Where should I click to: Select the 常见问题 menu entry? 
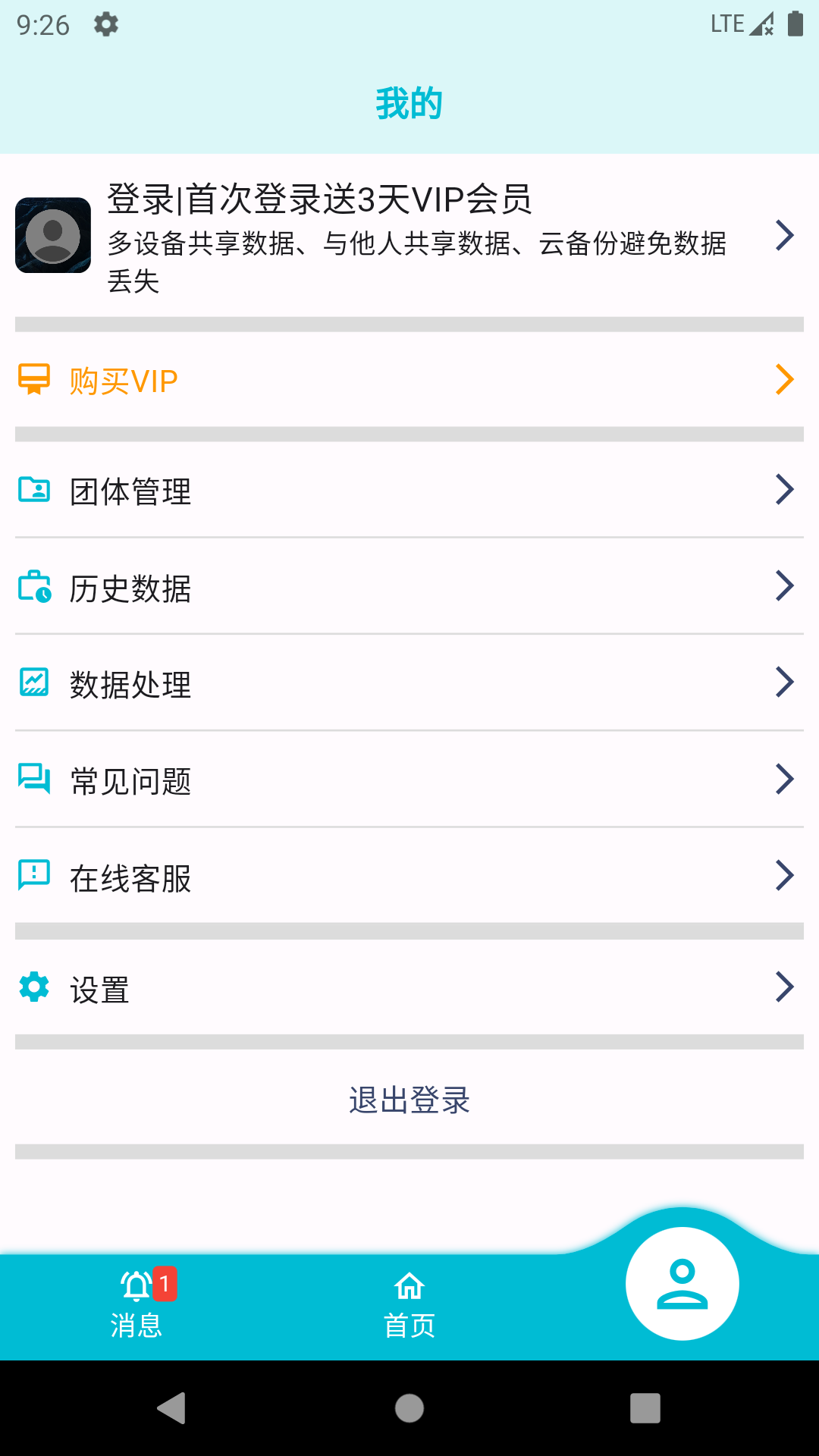pos(130,781)
